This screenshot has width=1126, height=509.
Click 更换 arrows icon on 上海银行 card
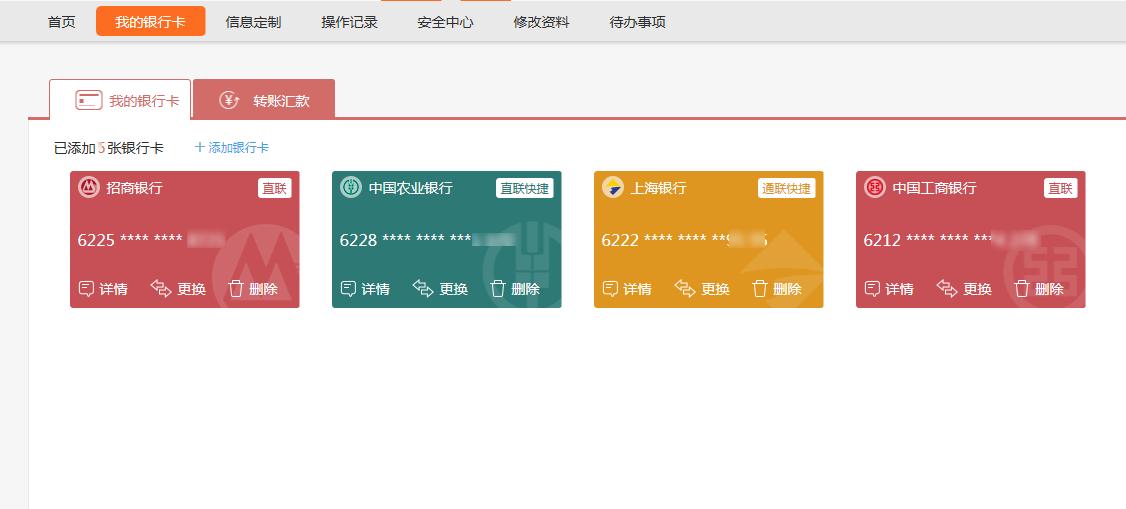[685, 289]
